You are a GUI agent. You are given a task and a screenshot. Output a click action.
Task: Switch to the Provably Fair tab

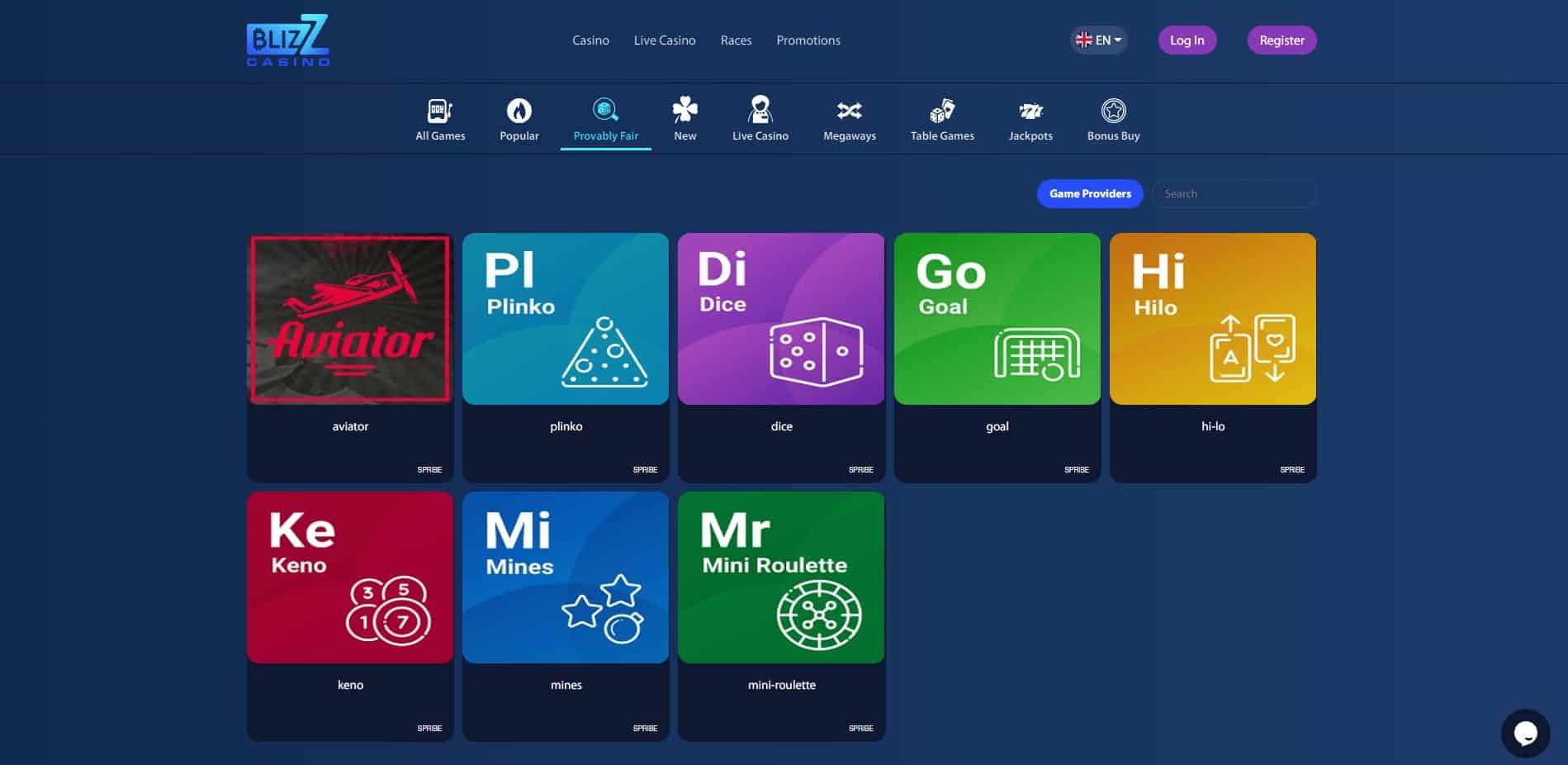pyautogui.click(x=605, y=121)
